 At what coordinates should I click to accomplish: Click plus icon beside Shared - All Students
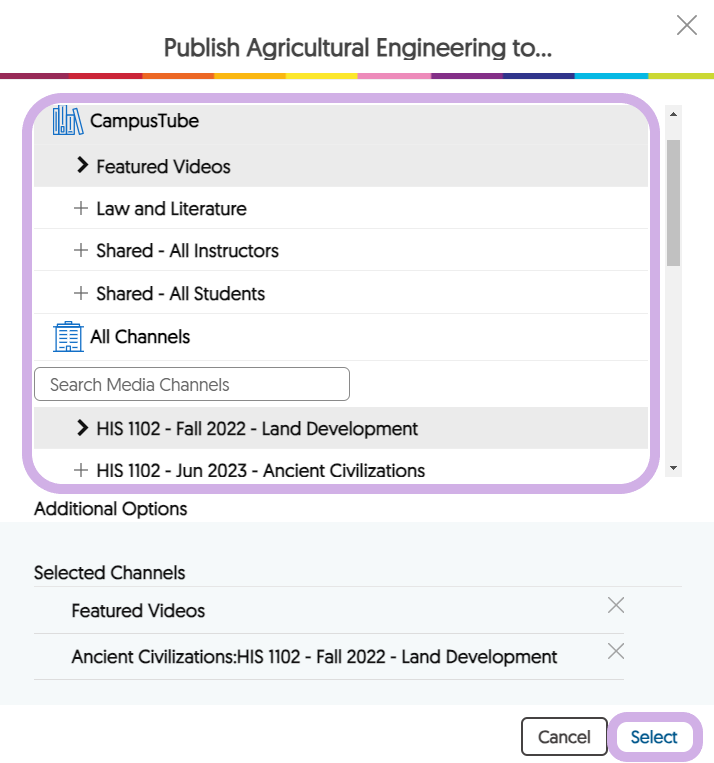coord(81,294)
